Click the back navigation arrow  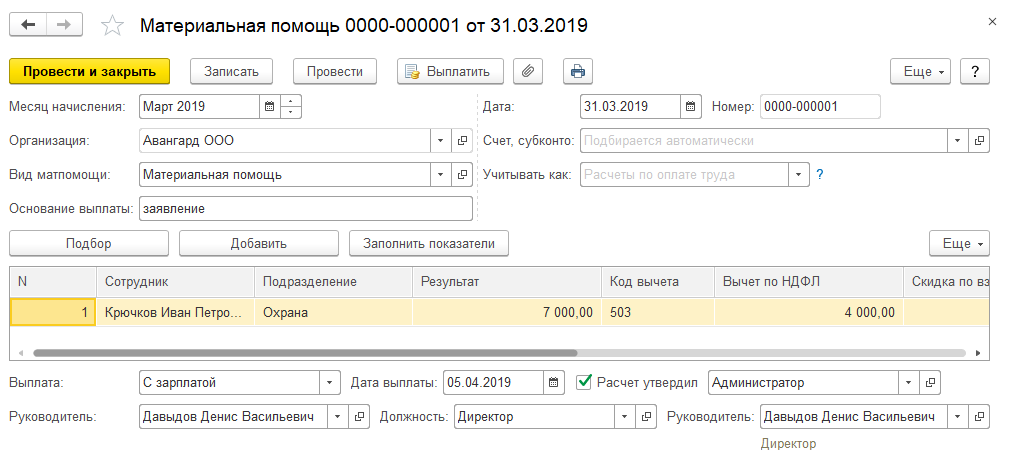[27, 23]
